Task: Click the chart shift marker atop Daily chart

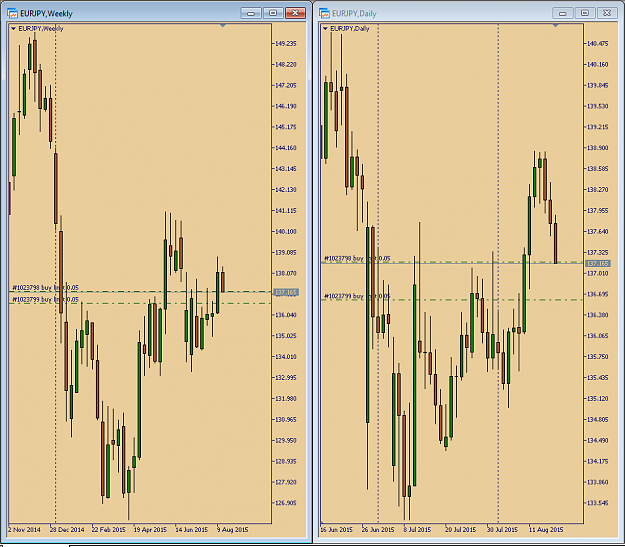Action: 555,26
